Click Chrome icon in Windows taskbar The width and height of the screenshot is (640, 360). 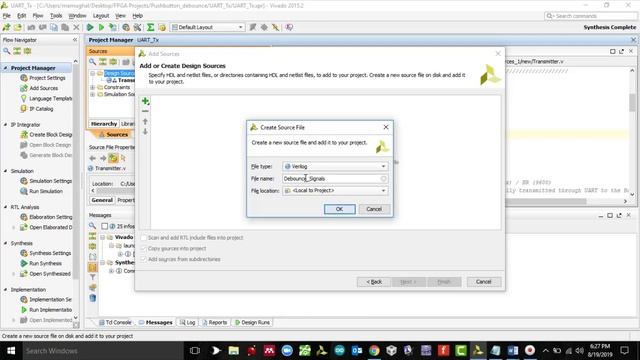(374, 350)
